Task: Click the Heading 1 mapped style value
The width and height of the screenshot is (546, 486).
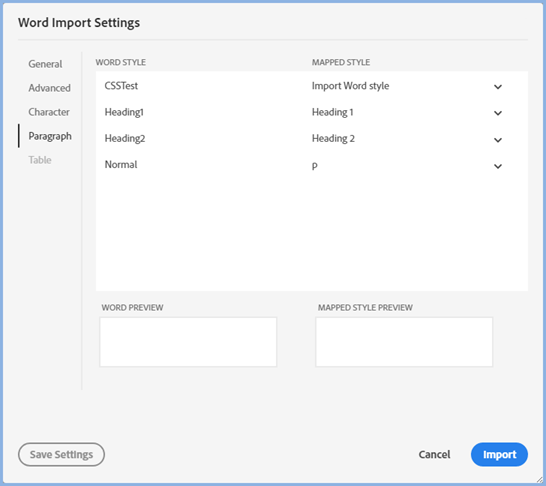Action: (x=333, y=112)
